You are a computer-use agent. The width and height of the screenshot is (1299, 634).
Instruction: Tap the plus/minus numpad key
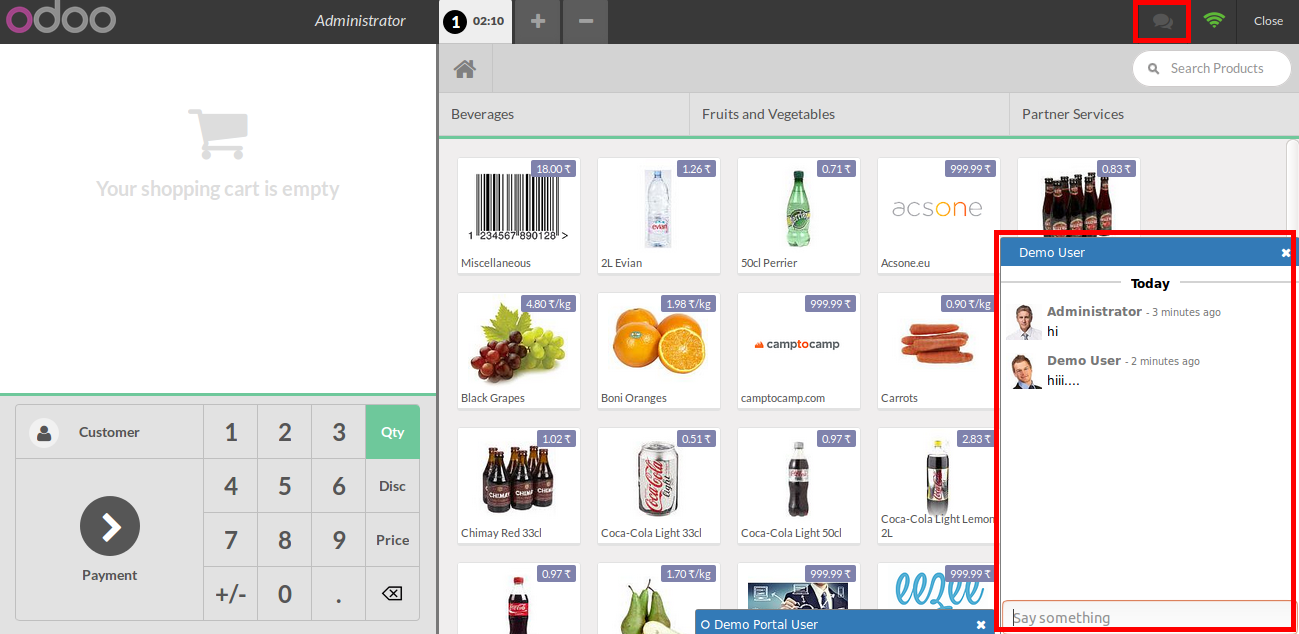tap(231, 594)
